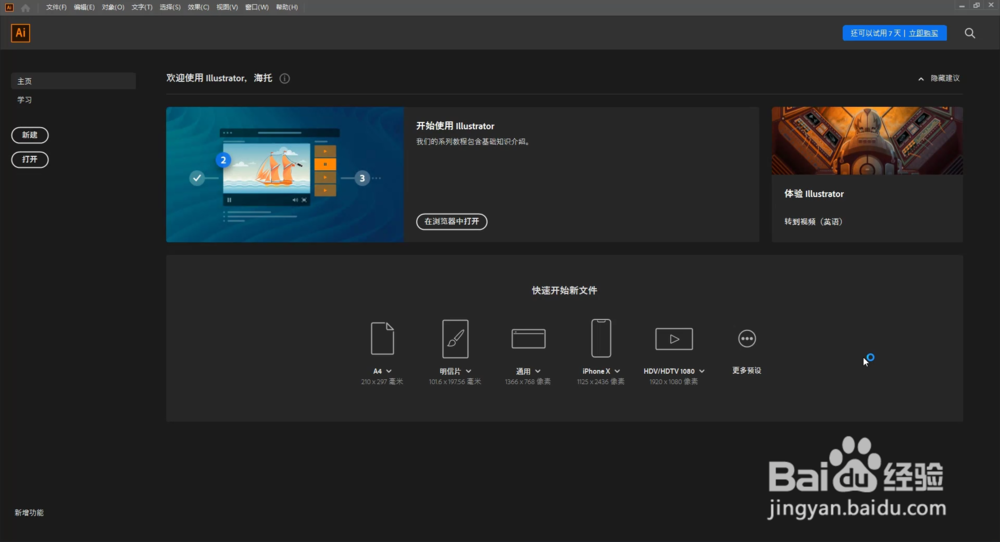Viewport: 1000px width, 542px height.
Task: Collapse suggestions with 隐藏建议
Action: pyautogui.click(x=939, y=78)
